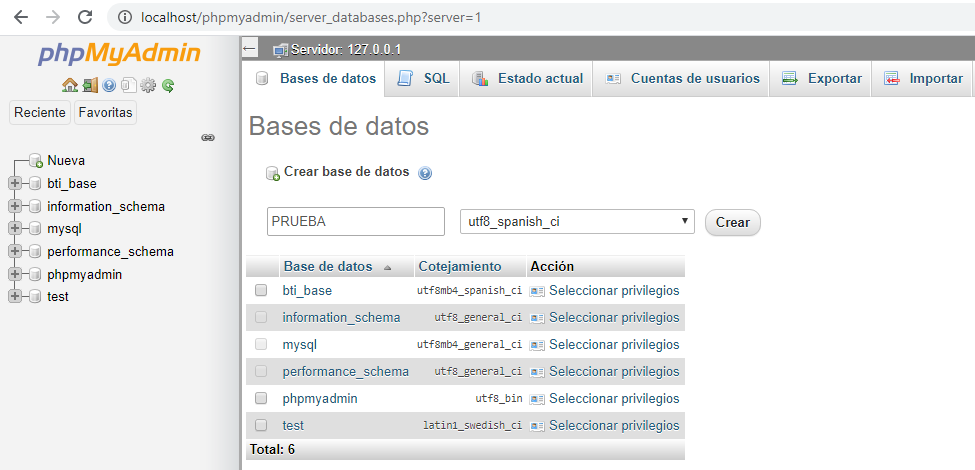Image resolution: width=975 pixels, height=470 pixels.
Task: Expand the phpmyadmin tree node
Action: 14,274
